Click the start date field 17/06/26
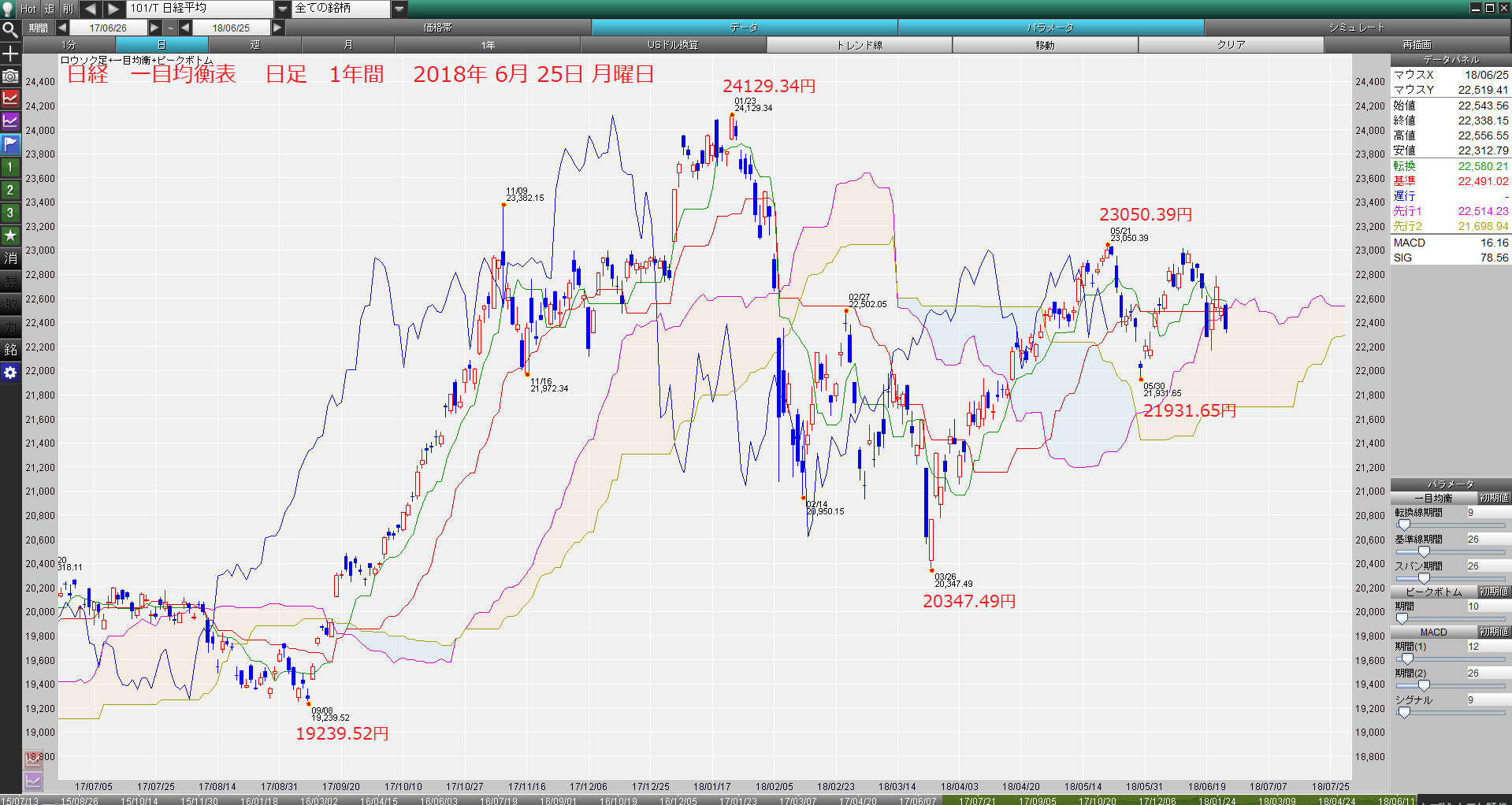This screenshot has width=1512, height=805. [108, 28]
